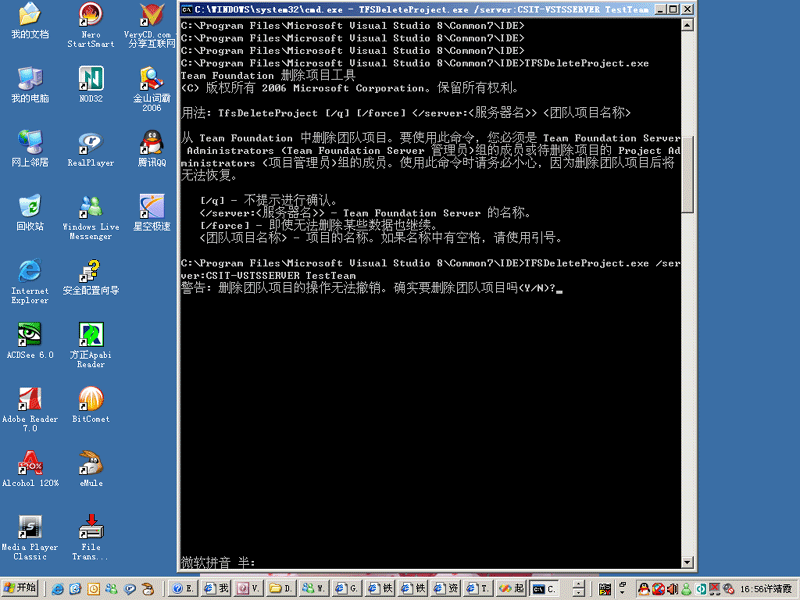
Task: Select the 回收站 recycle bin icon
Action: coord(30,213)
